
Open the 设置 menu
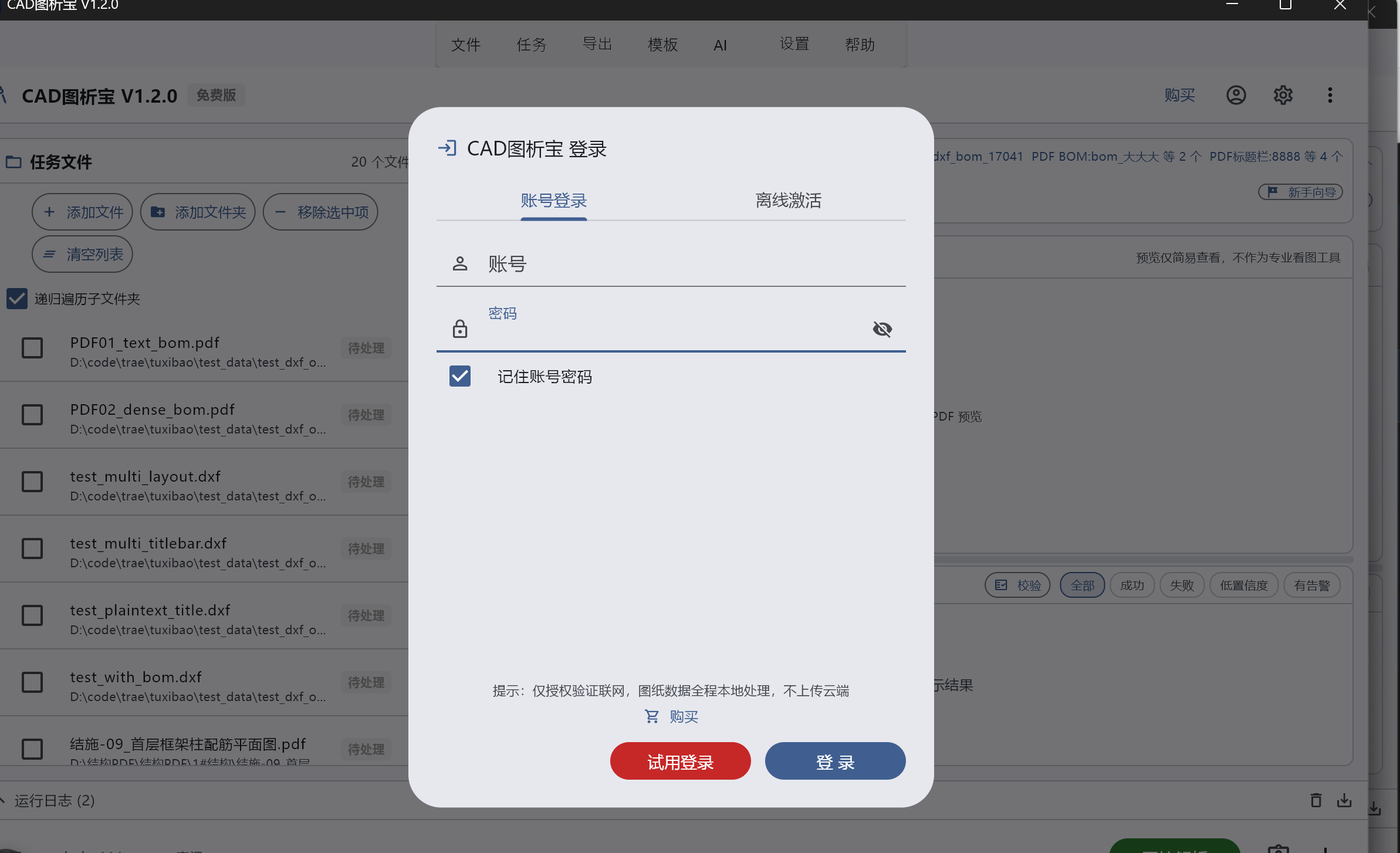(x=794, y=45)
